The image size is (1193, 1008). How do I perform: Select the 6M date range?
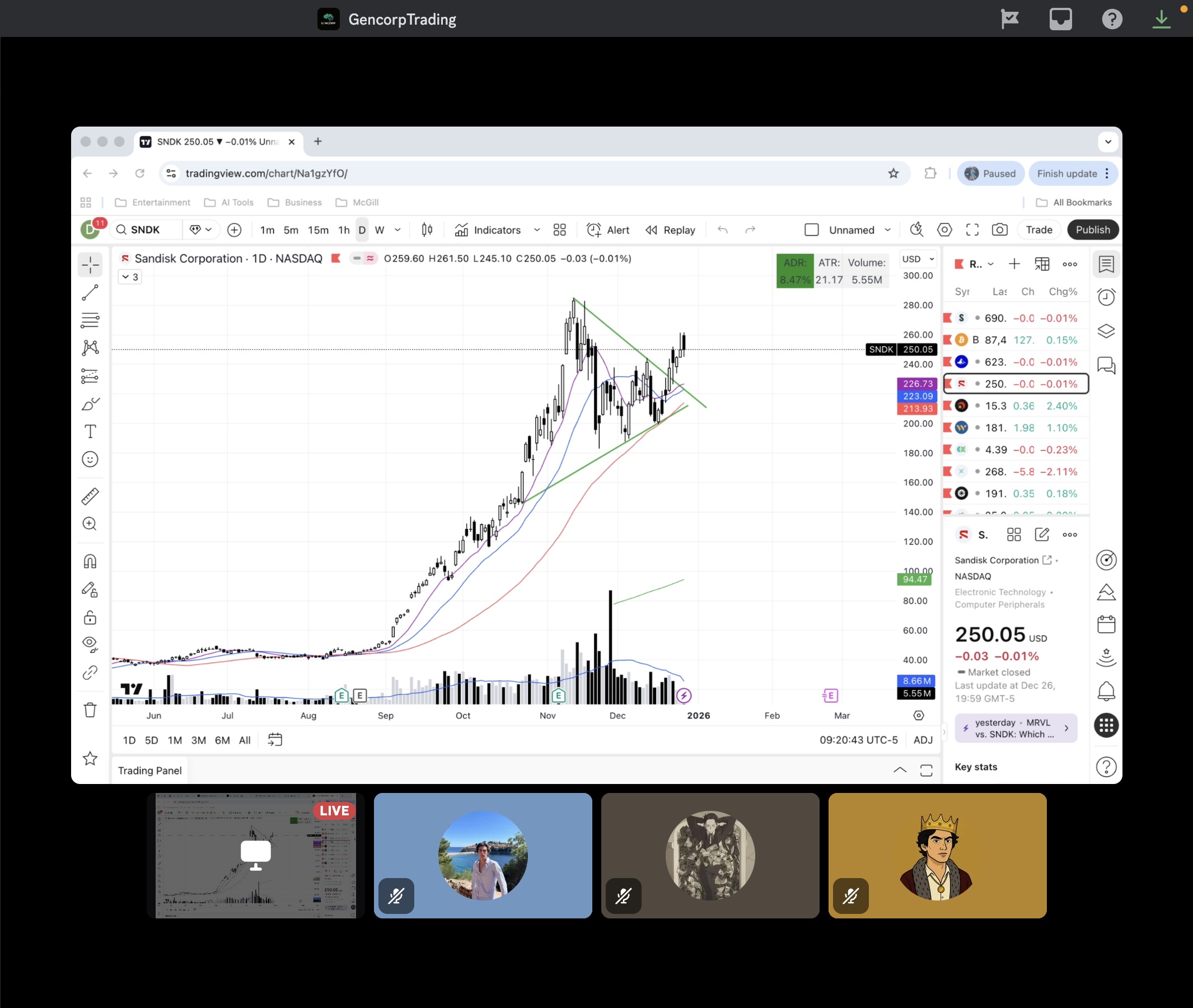point(222,740)
